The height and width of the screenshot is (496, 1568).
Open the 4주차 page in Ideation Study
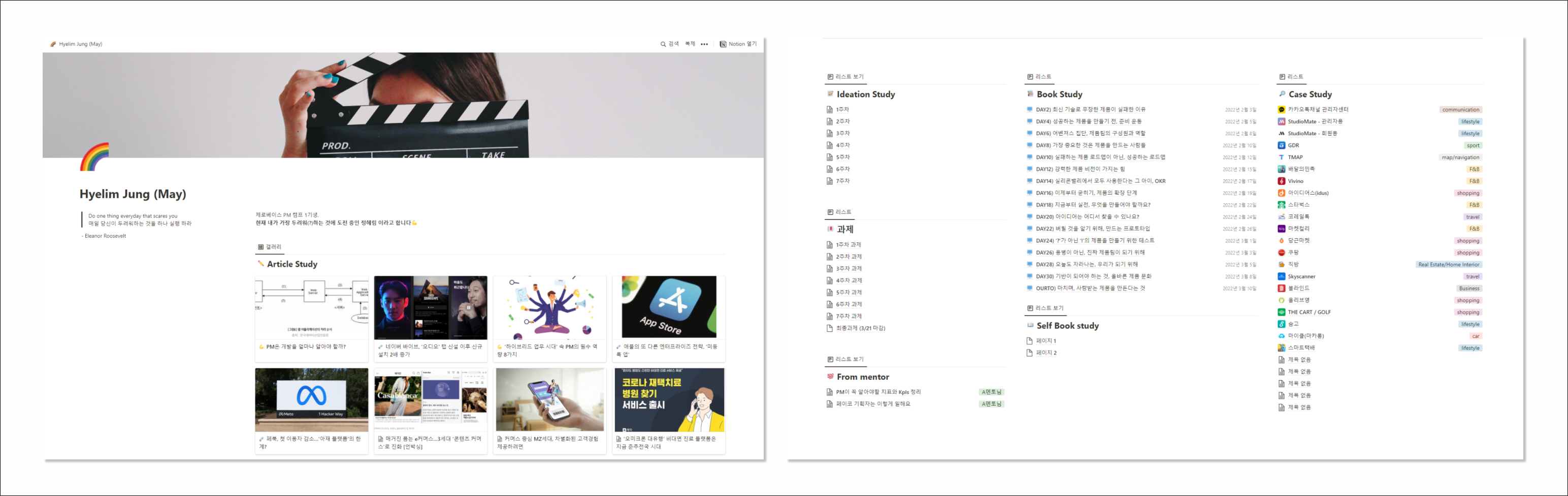point(842,145)
